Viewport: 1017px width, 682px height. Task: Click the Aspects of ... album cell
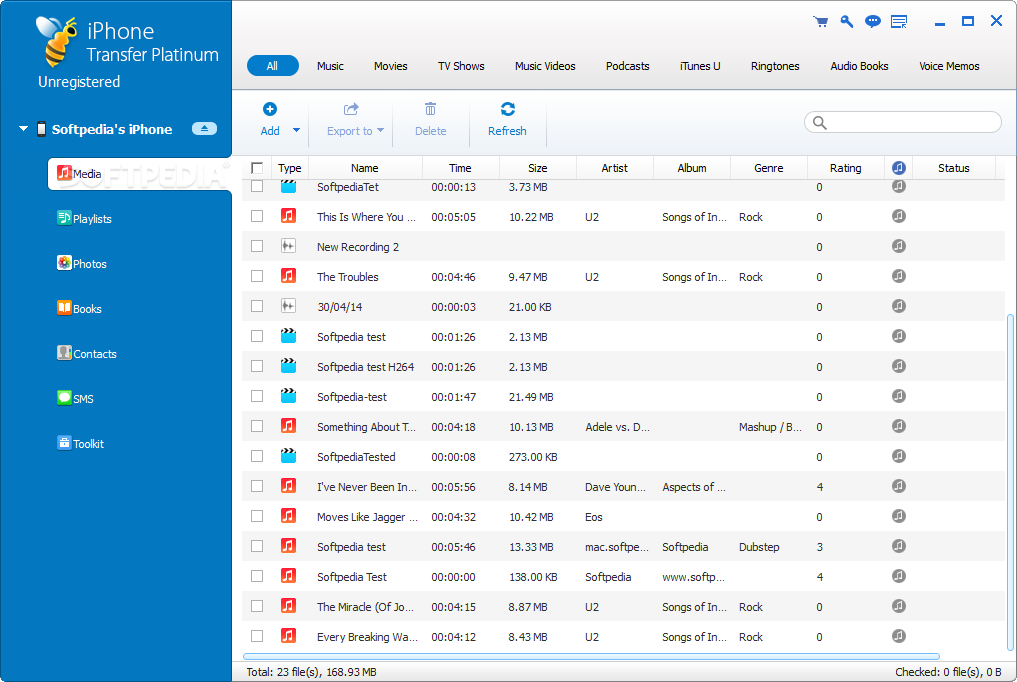[693, 487]
